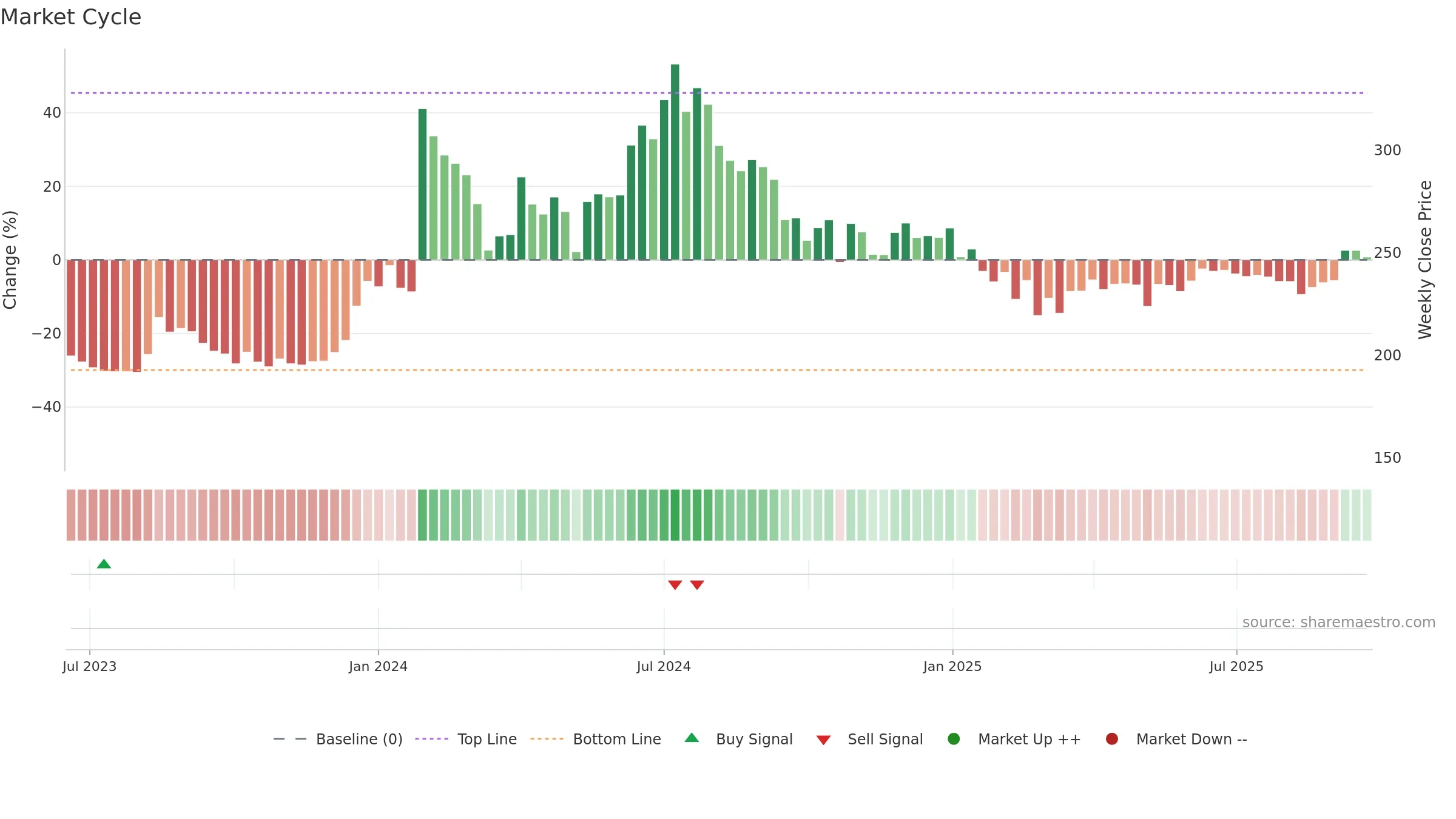Click the 250 tick on the right axis
Image resolution: width=1456 pixels, height=819 pixels.
point(1387,253)
